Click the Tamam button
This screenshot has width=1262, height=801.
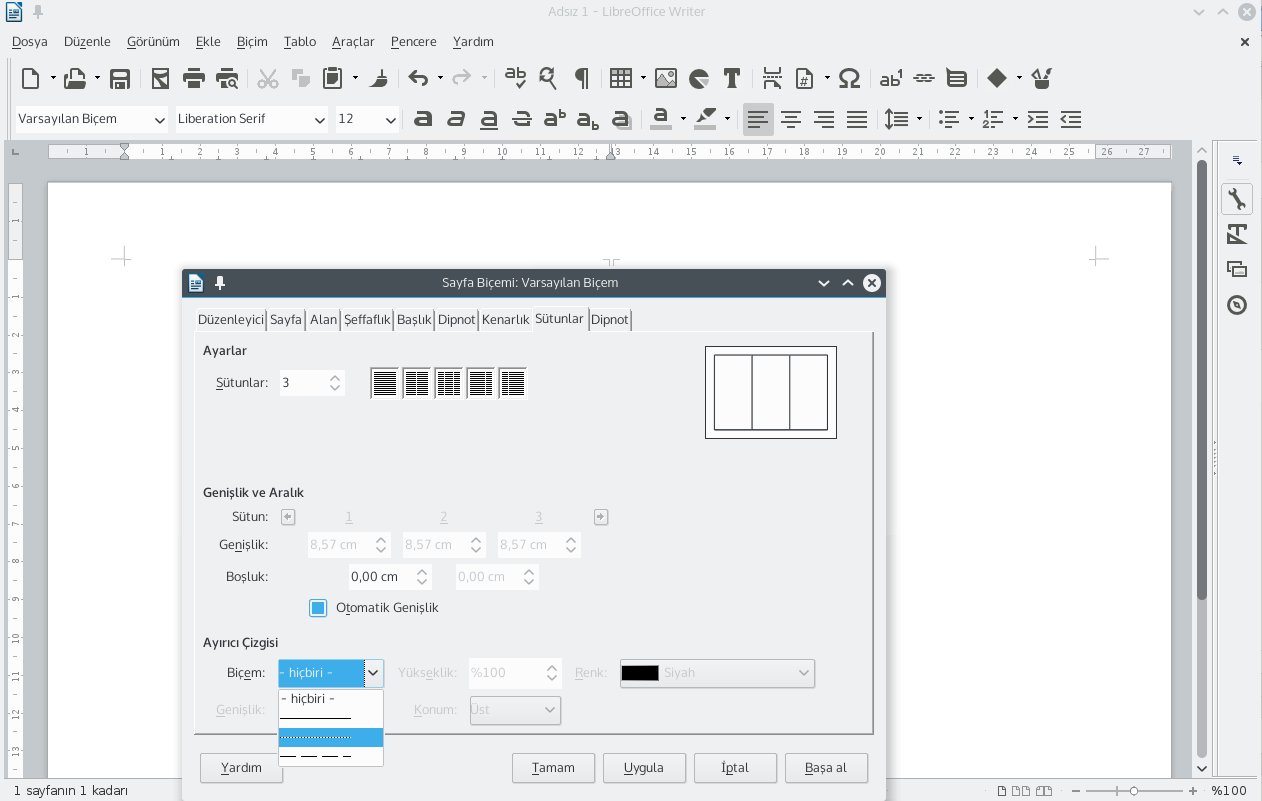pos(553,768)
